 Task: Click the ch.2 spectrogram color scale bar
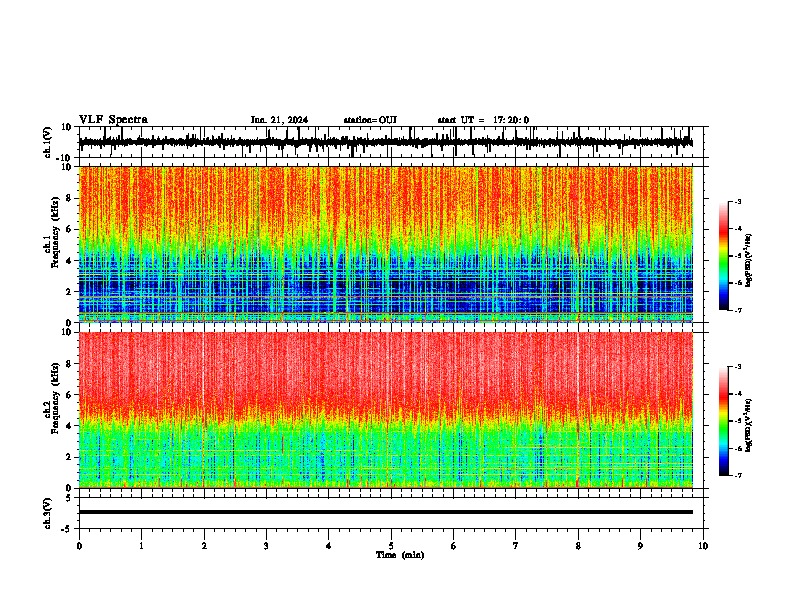(x=724, y=421)
